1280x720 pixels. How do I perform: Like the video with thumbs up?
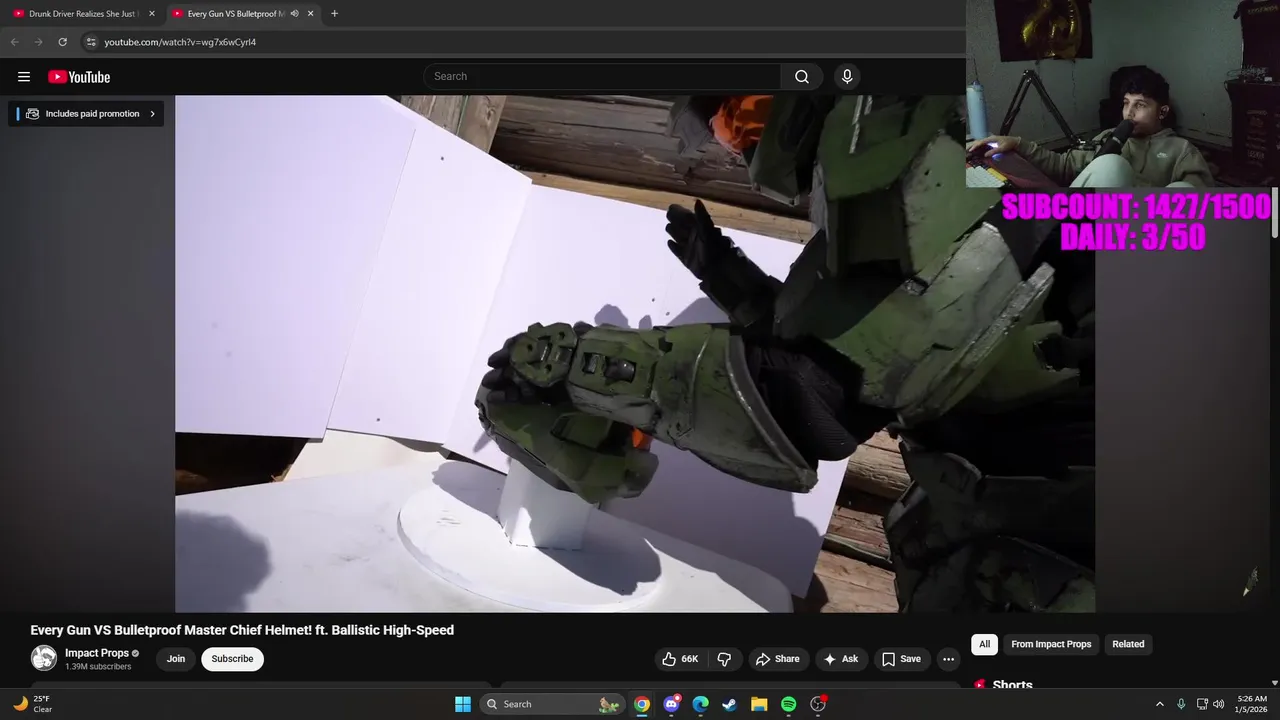click(x=680, y=659)
